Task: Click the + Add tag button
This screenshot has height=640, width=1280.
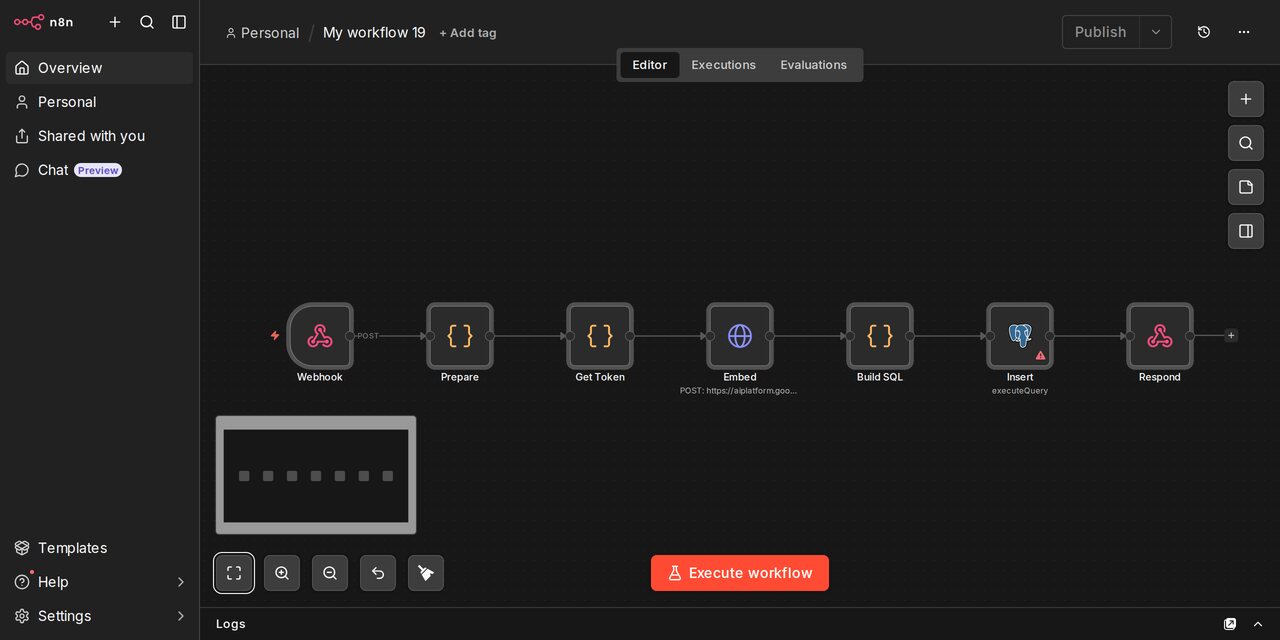Action: 468,33
